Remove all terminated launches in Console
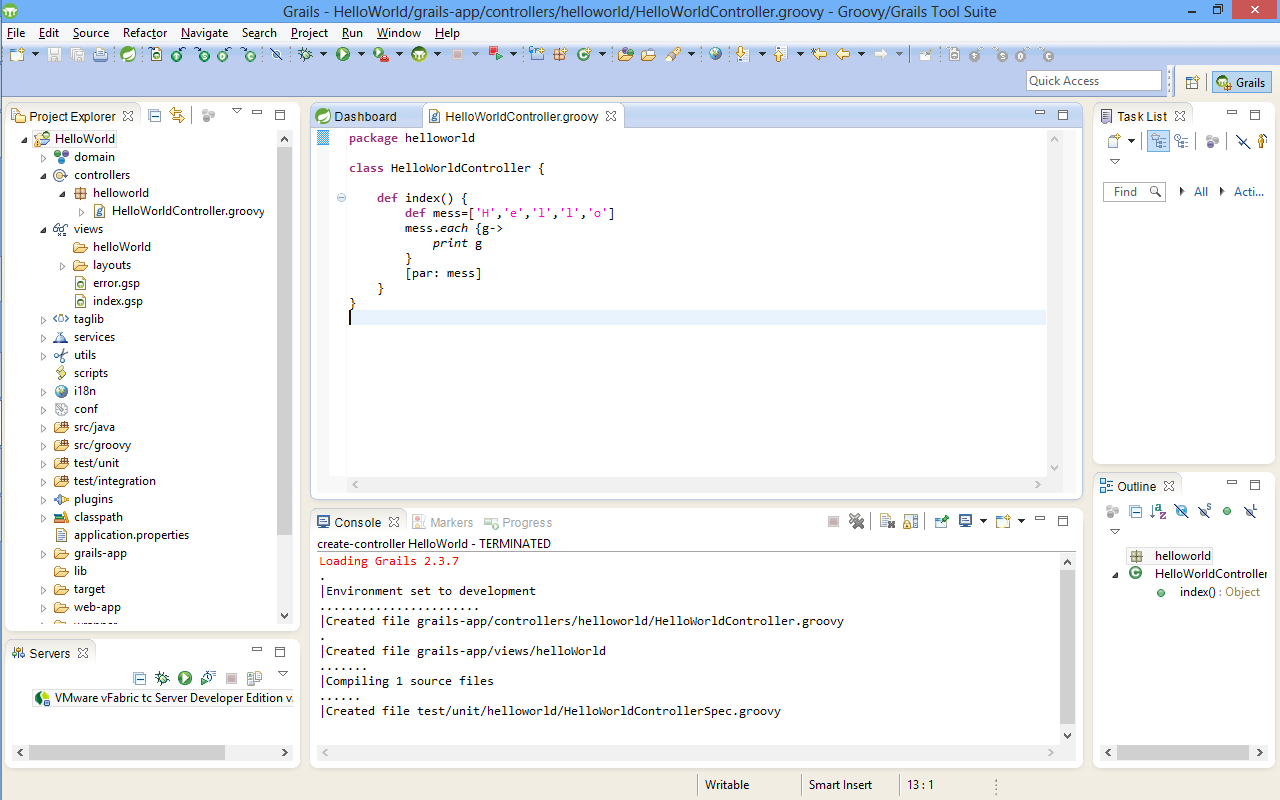The width and height of the screenshot is (1280, 800). (x=856, y=521)
